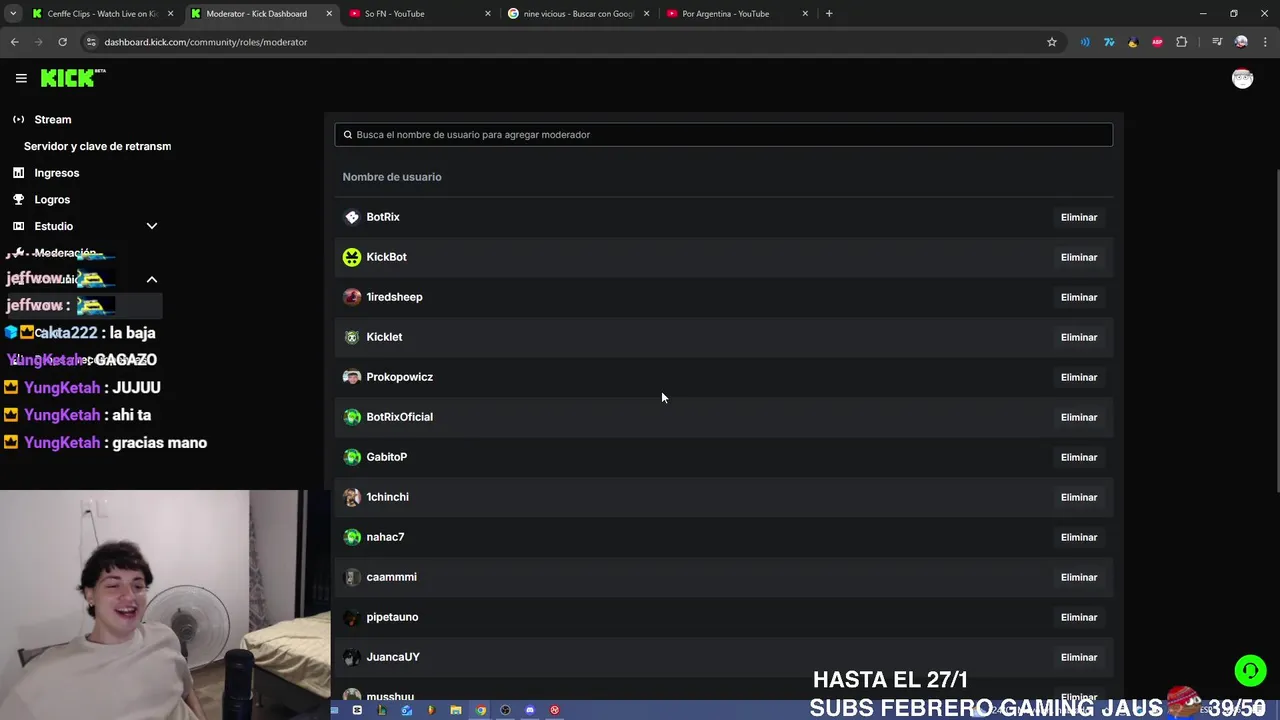This screenshot has height=720, width=1280.
Task: Remove nahac7 as moderator
Action: [x=1079, y=537]
